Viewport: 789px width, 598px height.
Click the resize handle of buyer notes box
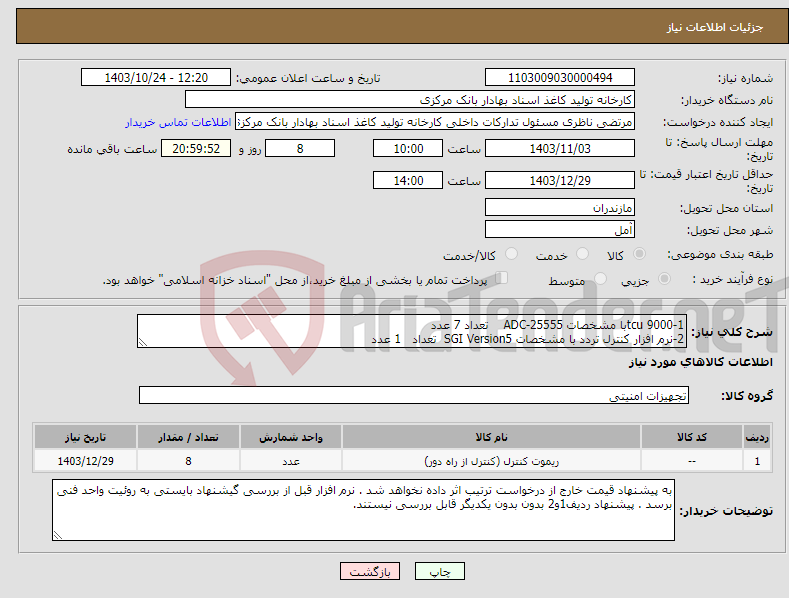tap(58, 536)
